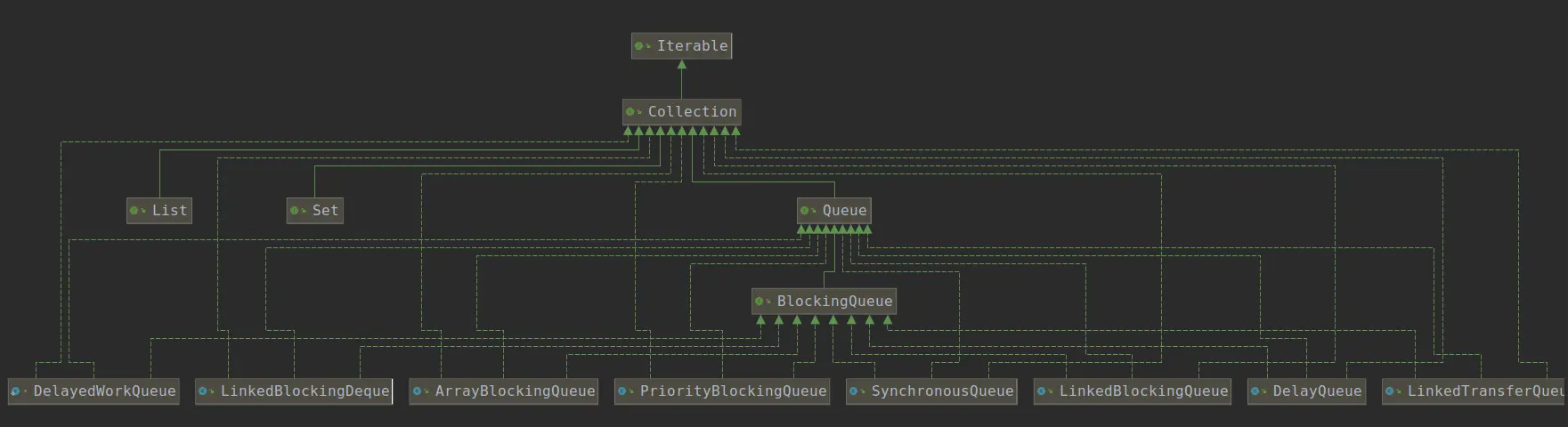Click the List interface node
Screen dimensions: 1568x427
coord(159,211)
